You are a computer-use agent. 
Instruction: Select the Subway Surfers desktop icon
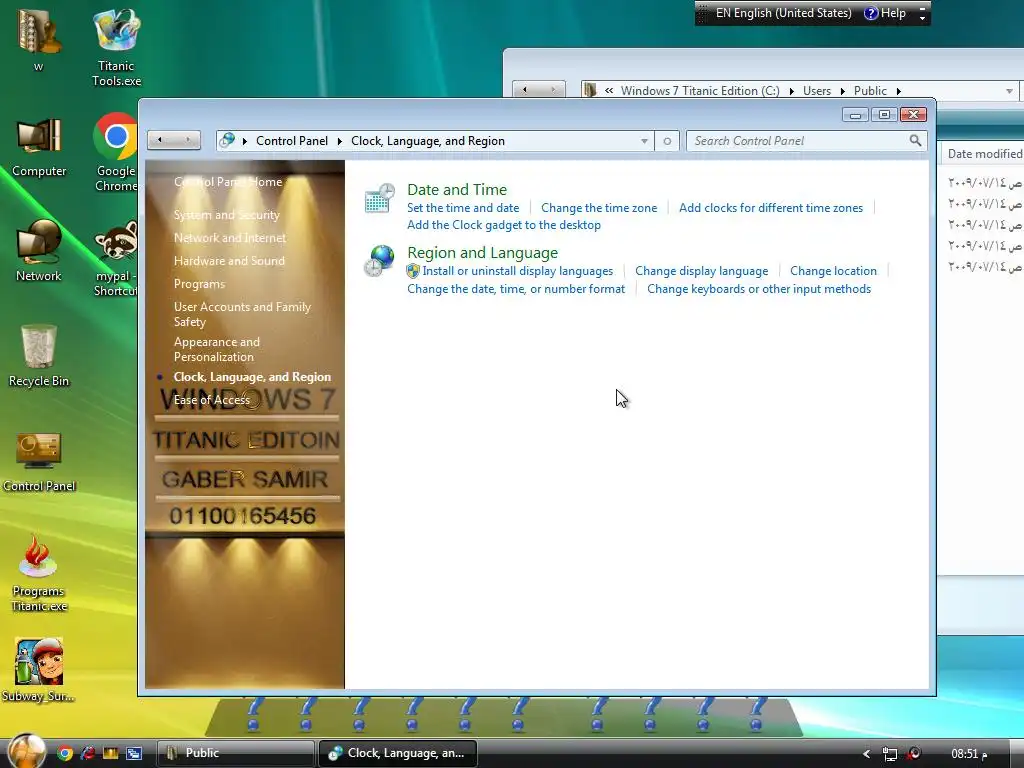39,670
